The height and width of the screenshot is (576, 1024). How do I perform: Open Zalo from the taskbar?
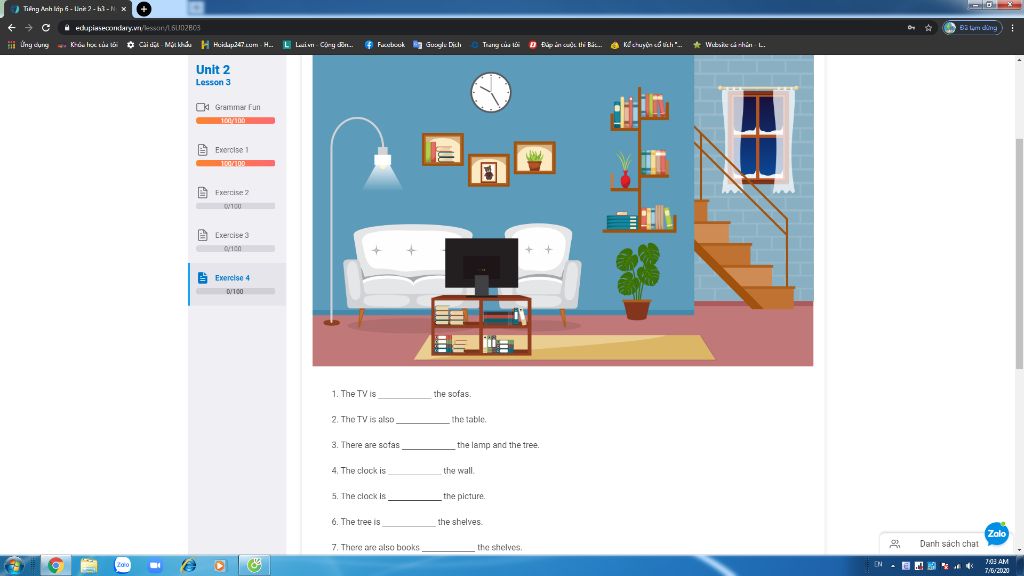pos(122,566)
